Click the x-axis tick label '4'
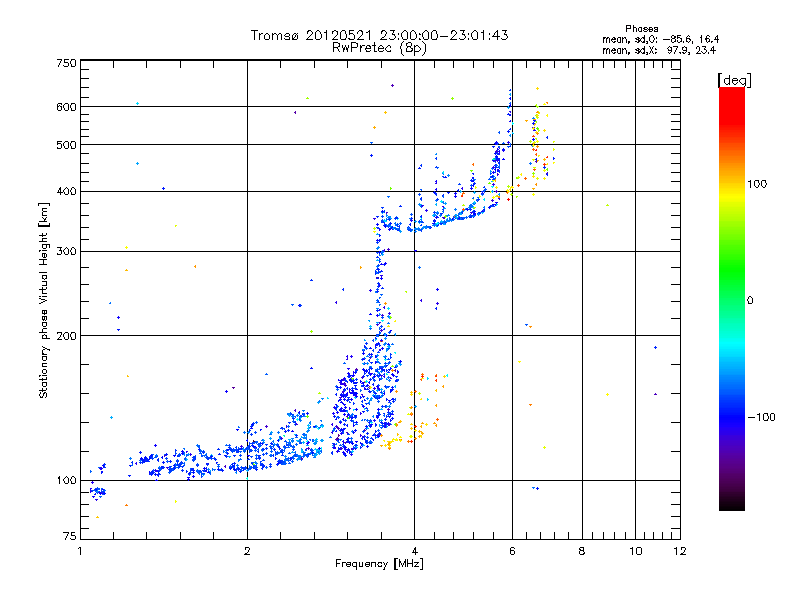The height and width of the screenshot is (600, 800). coord(415,551)
